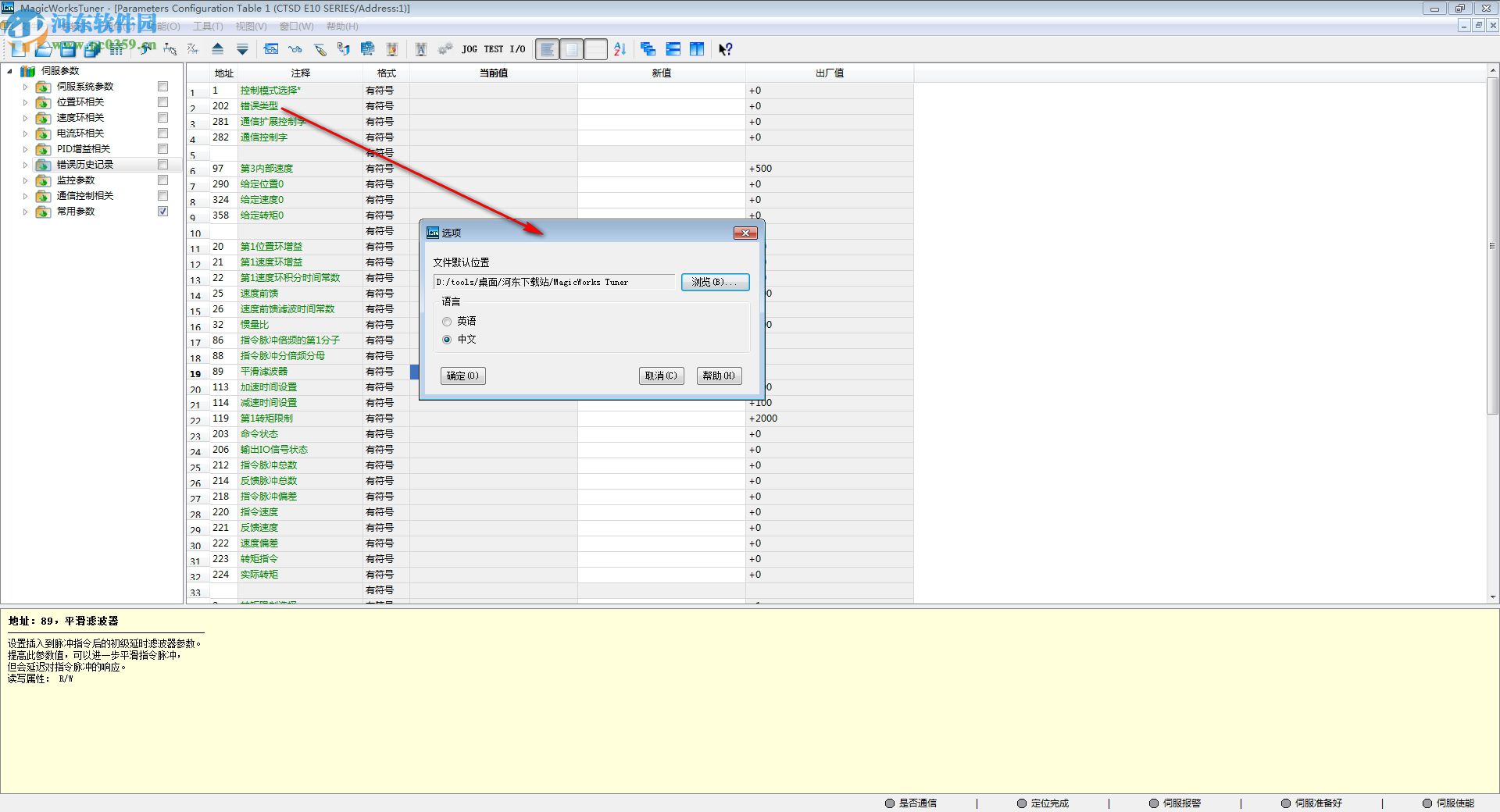Open the 帮助(H) menu
The width and height of the screenshot is (1500, 812).
point(342,27)
